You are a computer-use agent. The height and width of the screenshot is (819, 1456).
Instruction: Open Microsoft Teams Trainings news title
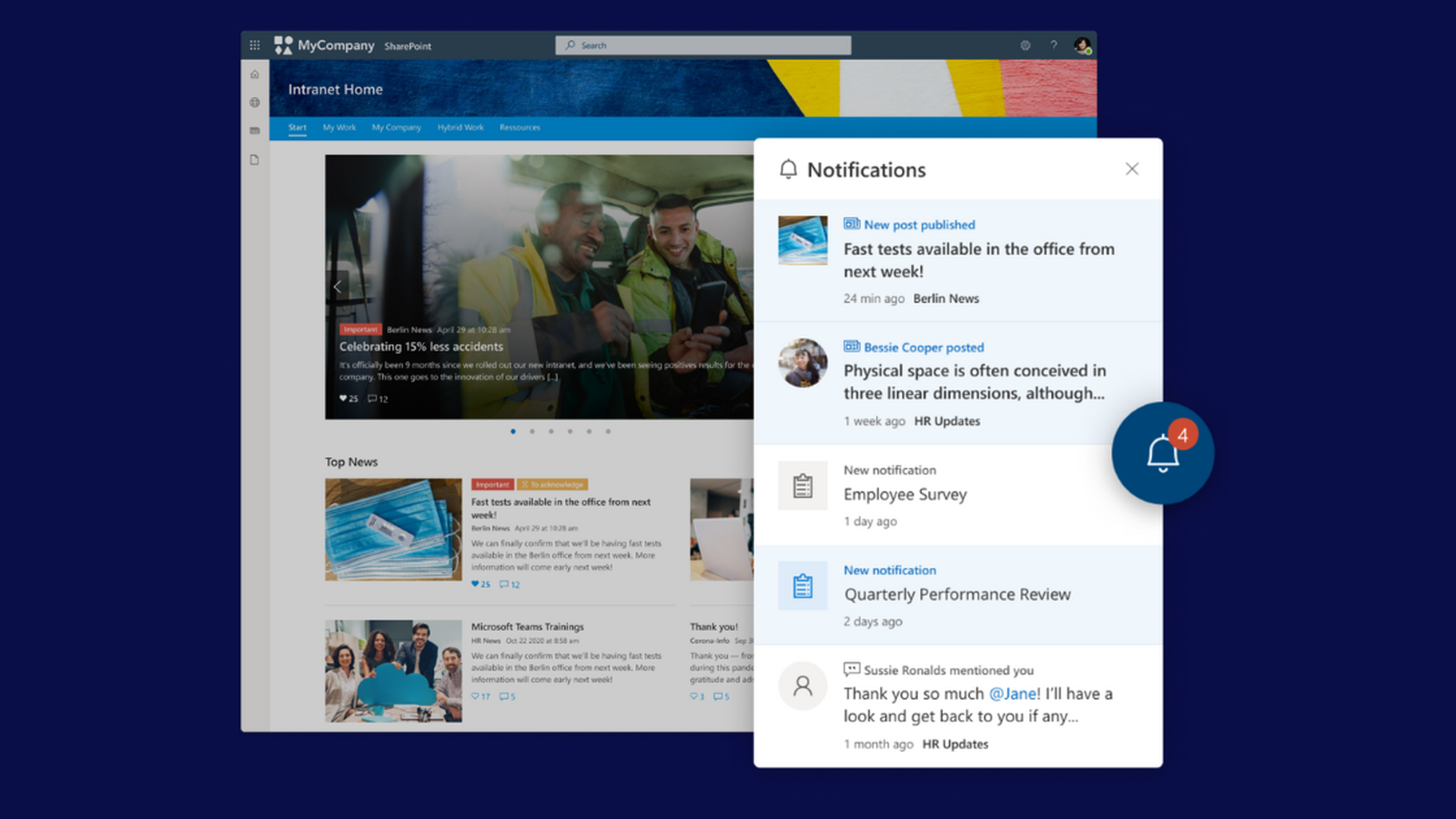pos(528,627)
